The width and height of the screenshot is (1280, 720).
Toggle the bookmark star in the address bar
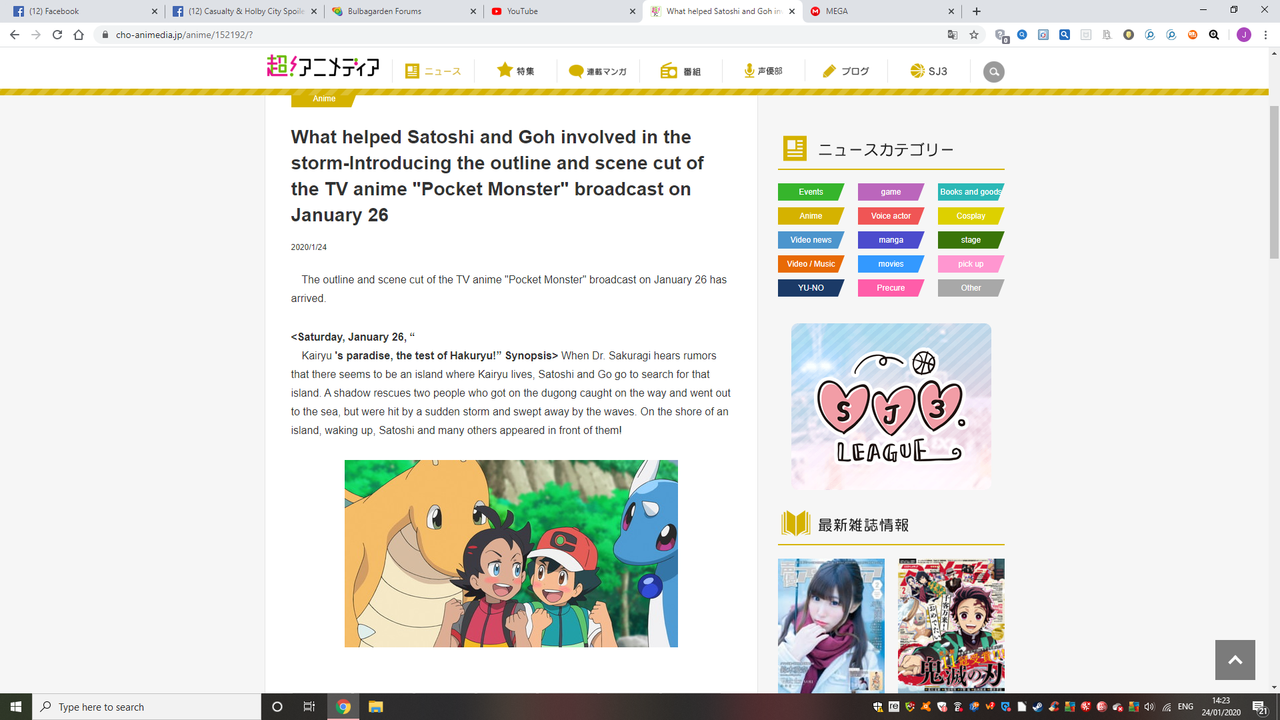pos(973,33)
